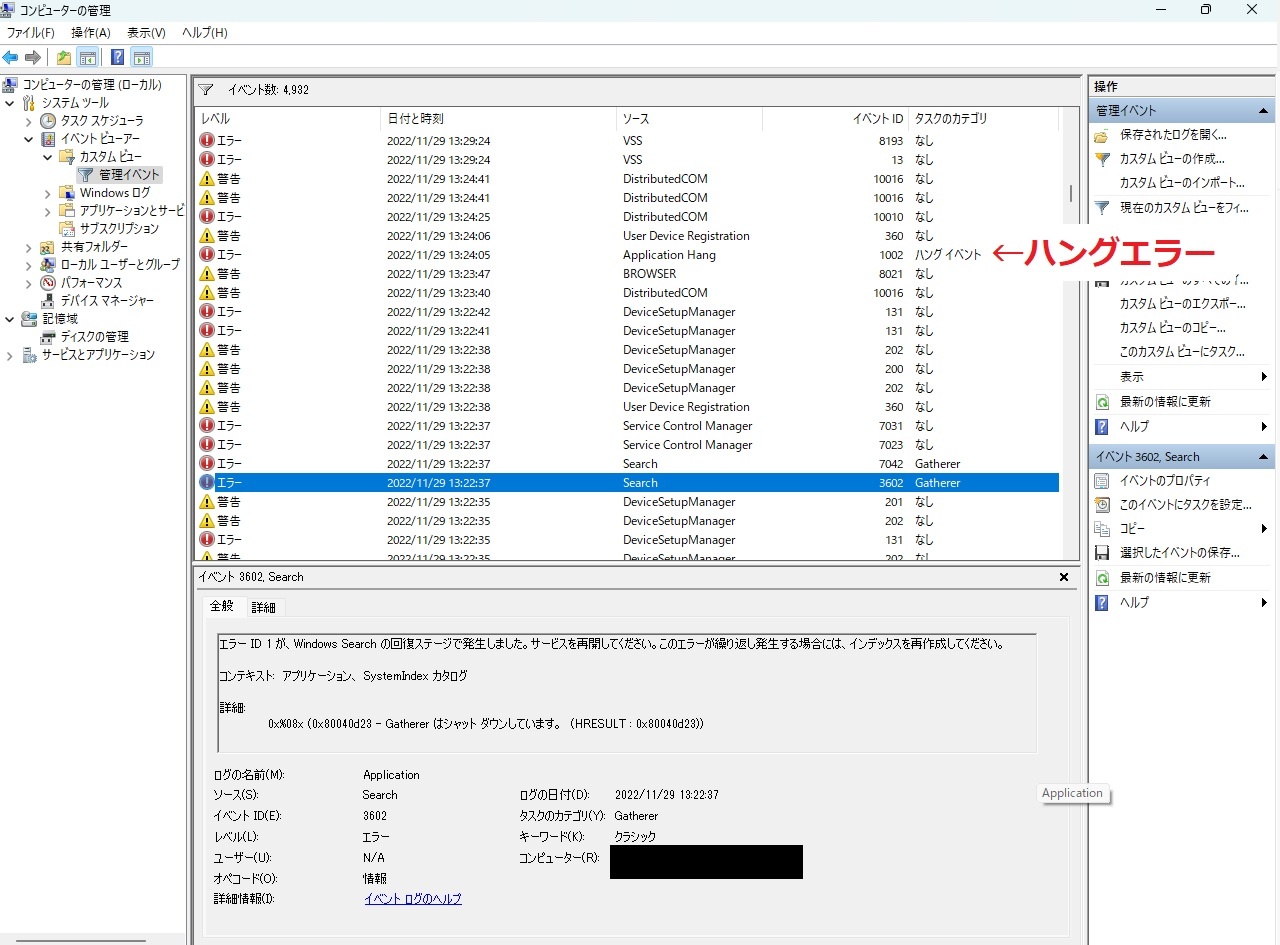
Task: Click the Forward arrow in the toolbar
Action: pos(33,57)
